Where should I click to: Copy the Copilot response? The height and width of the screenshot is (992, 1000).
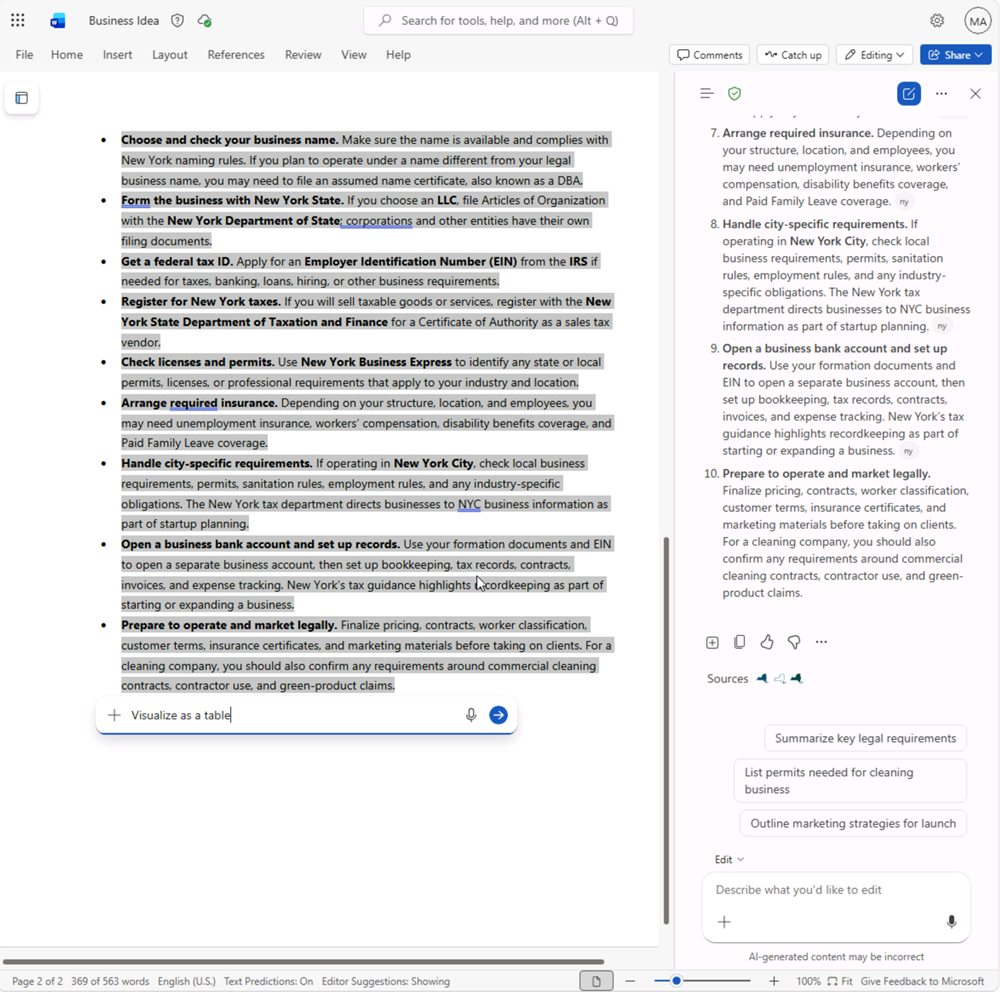click(x=740, y=642)
